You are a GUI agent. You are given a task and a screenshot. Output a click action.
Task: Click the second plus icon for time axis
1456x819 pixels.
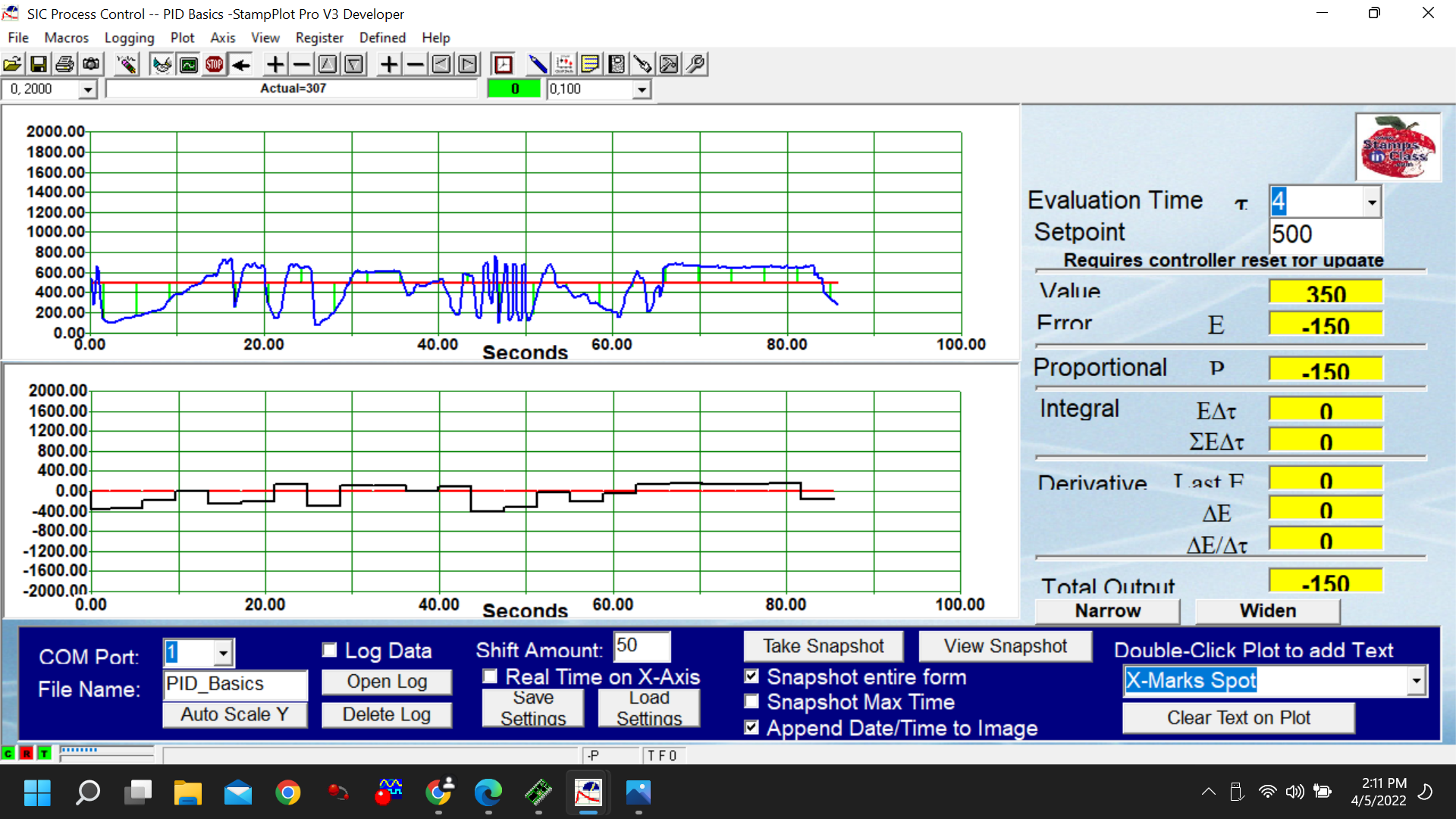click(x=389, y=64)
